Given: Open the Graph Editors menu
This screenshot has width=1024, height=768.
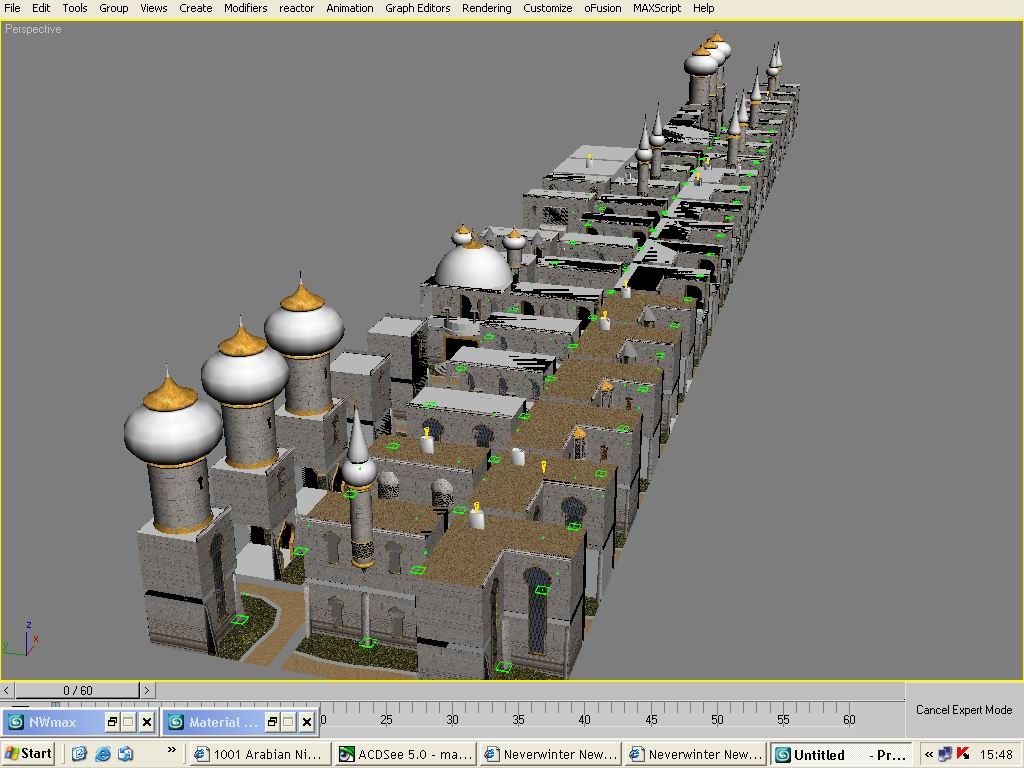Looking at the screenshot, I should click(x=417, y=8).
